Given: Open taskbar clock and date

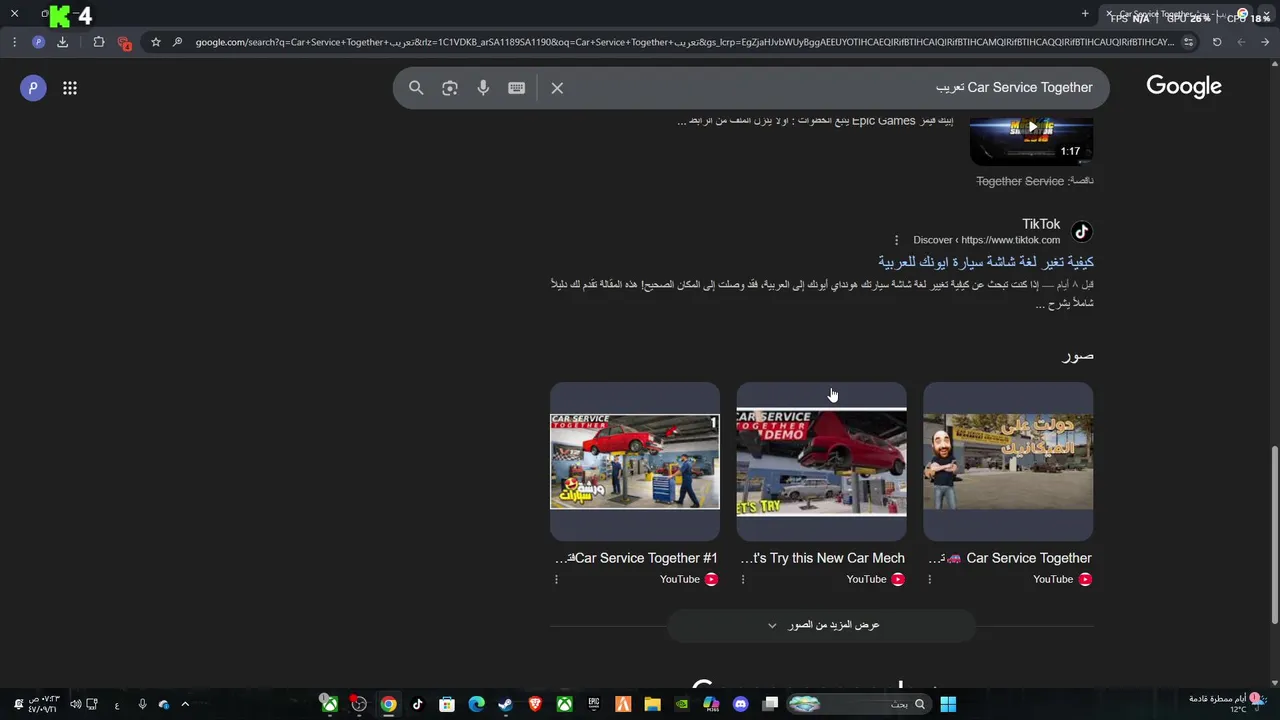Looking at the screenshot, I should tap(43, 704).
